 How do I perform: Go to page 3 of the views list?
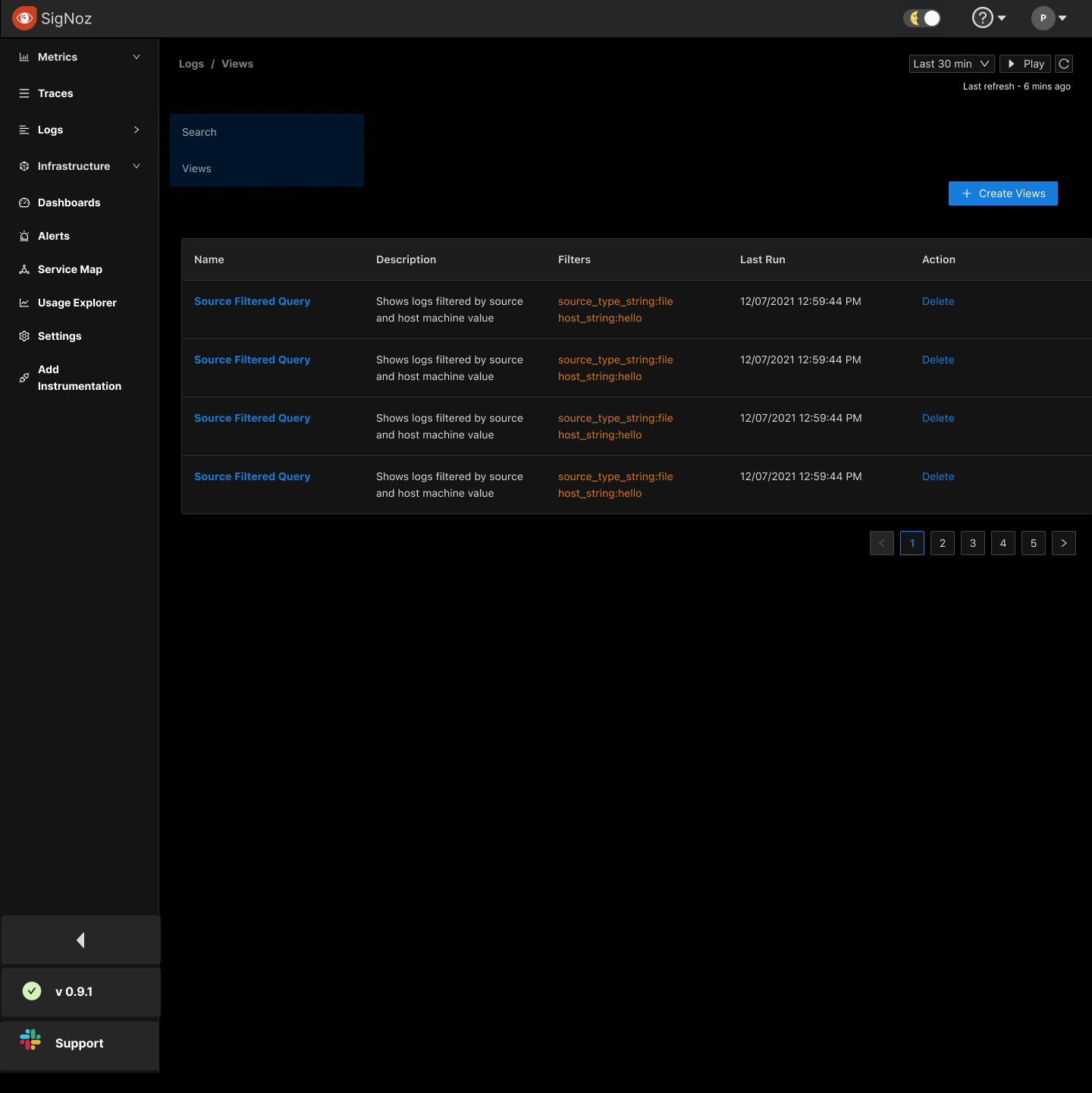click(x=972, y=543)
